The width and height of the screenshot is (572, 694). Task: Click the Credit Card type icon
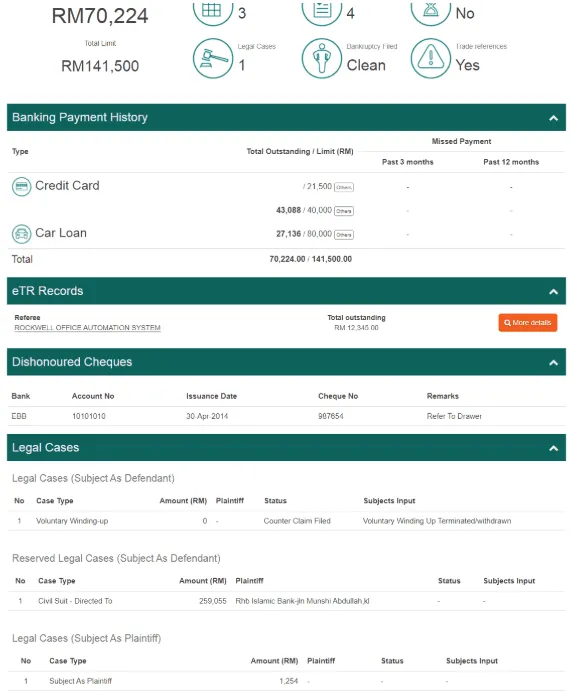[21, 186]
